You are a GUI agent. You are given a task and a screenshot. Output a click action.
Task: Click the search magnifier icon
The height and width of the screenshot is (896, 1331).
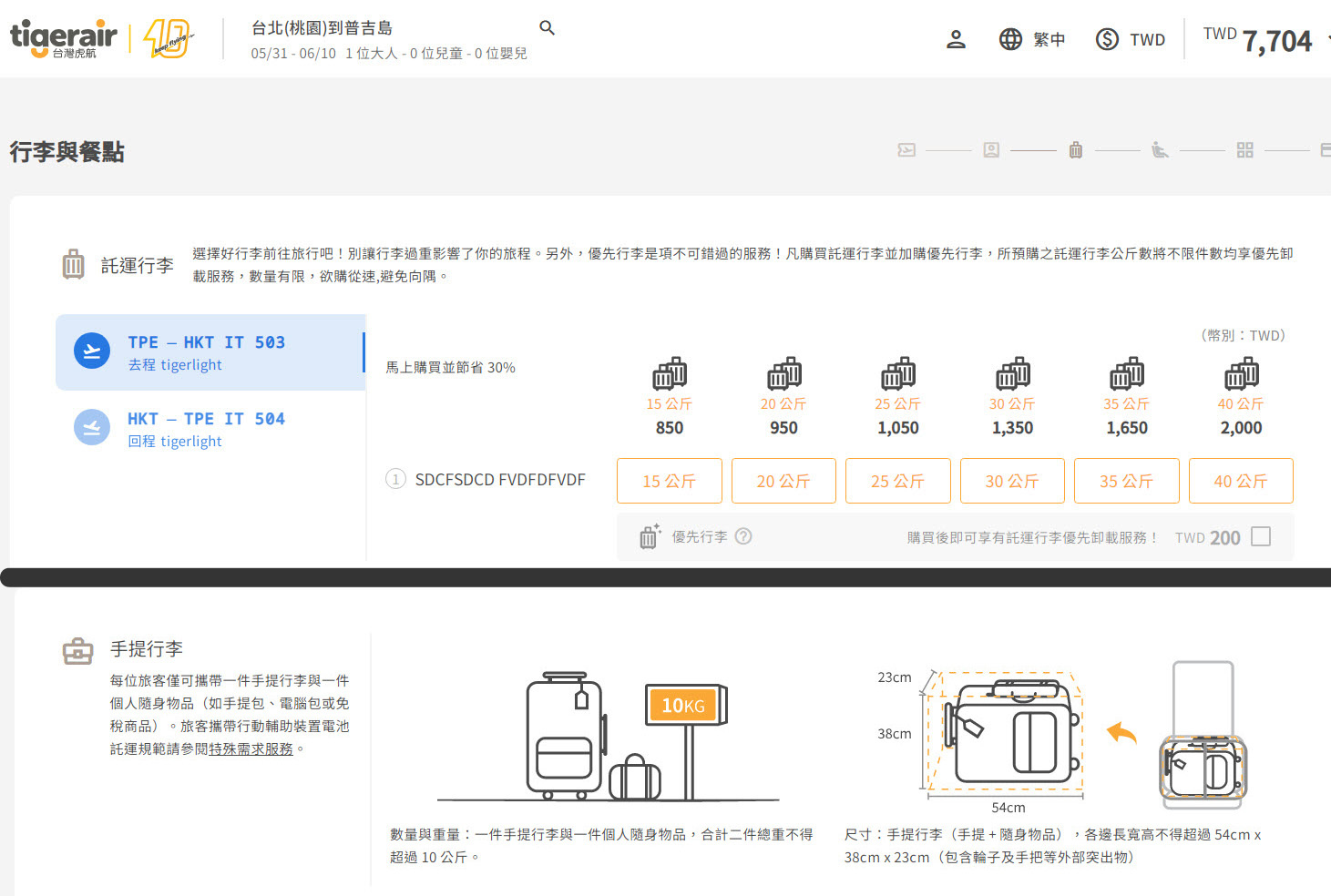point(547,28)
